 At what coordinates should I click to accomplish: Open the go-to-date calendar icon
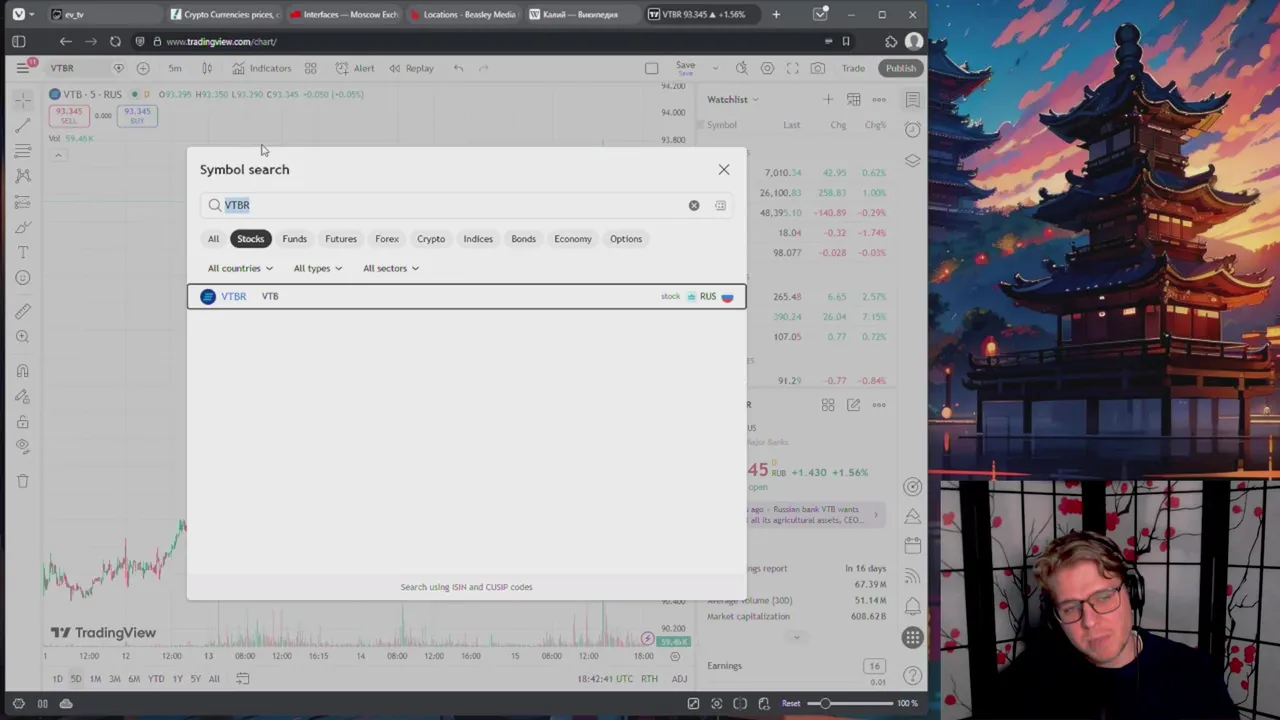pyautogui.click(x=242, y=679)
